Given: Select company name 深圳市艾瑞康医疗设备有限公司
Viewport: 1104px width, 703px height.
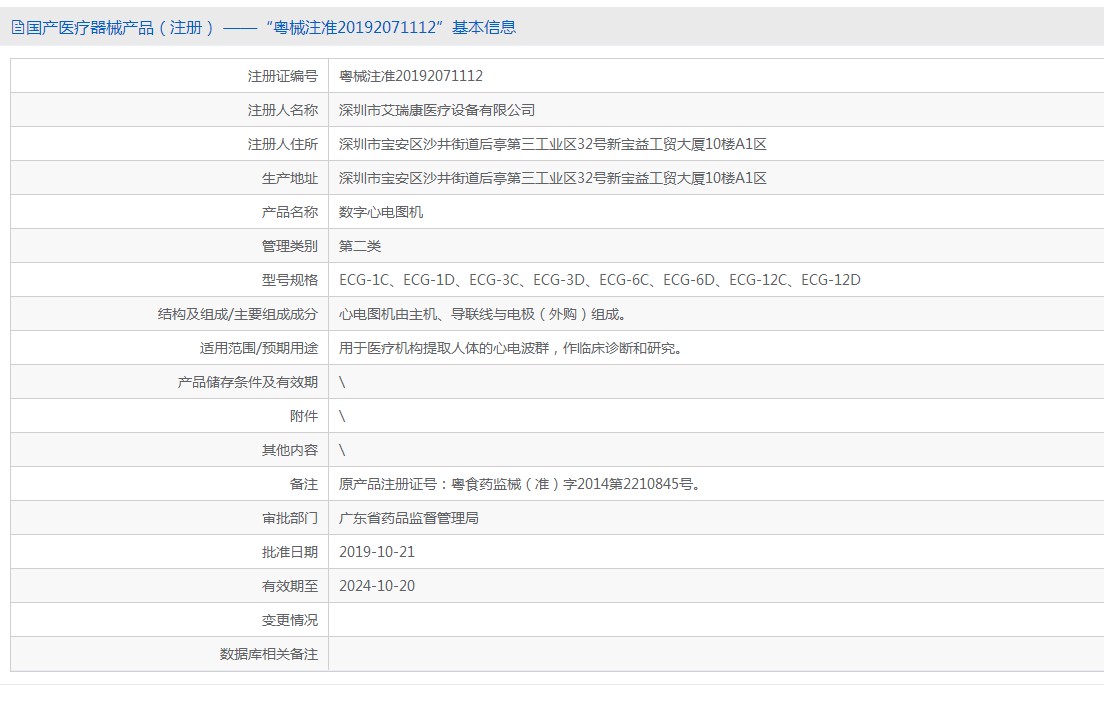Looking at the screenshot, I should (x=437, y=110).
